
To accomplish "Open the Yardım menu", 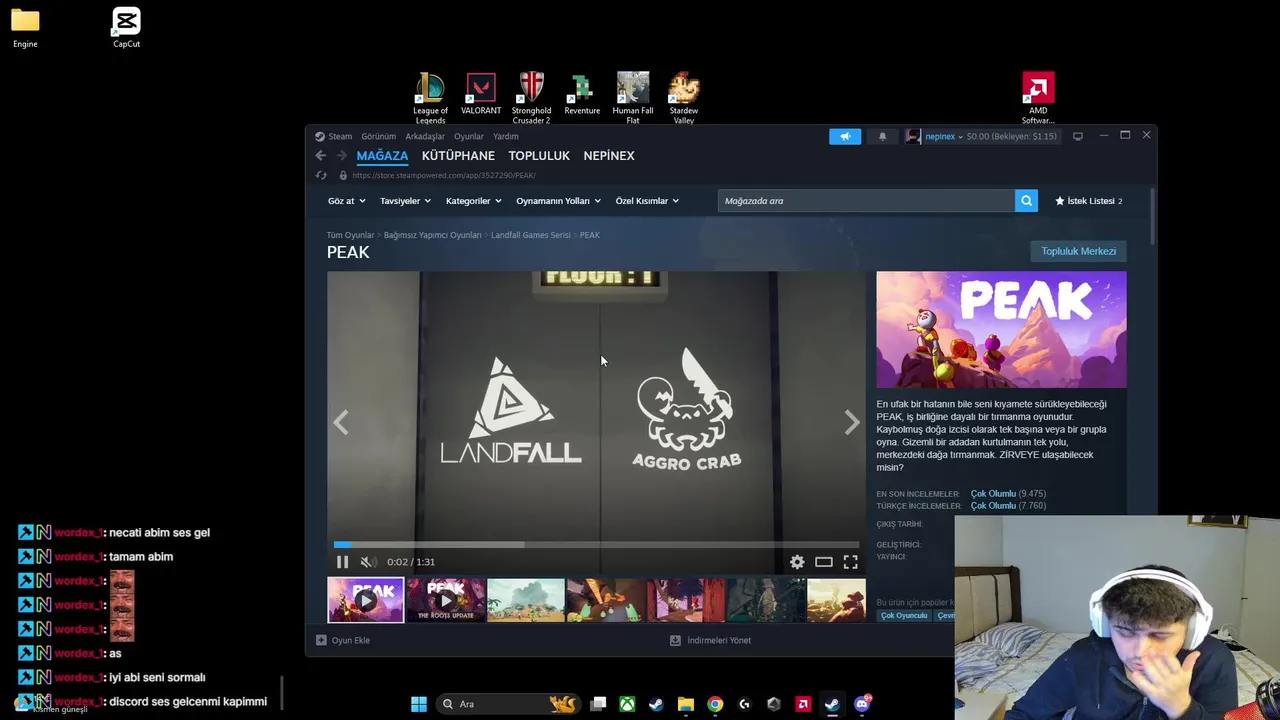I will coord(506,136).
